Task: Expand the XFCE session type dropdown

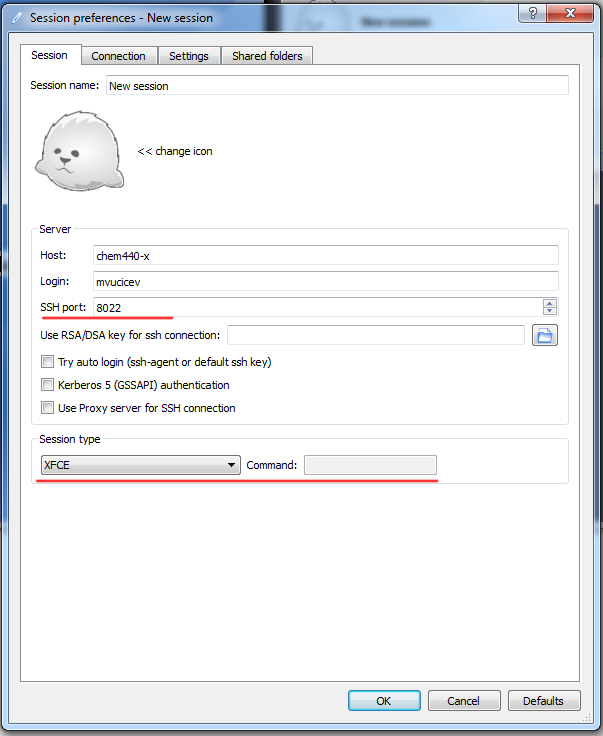Action: click(x=231, y=465)
